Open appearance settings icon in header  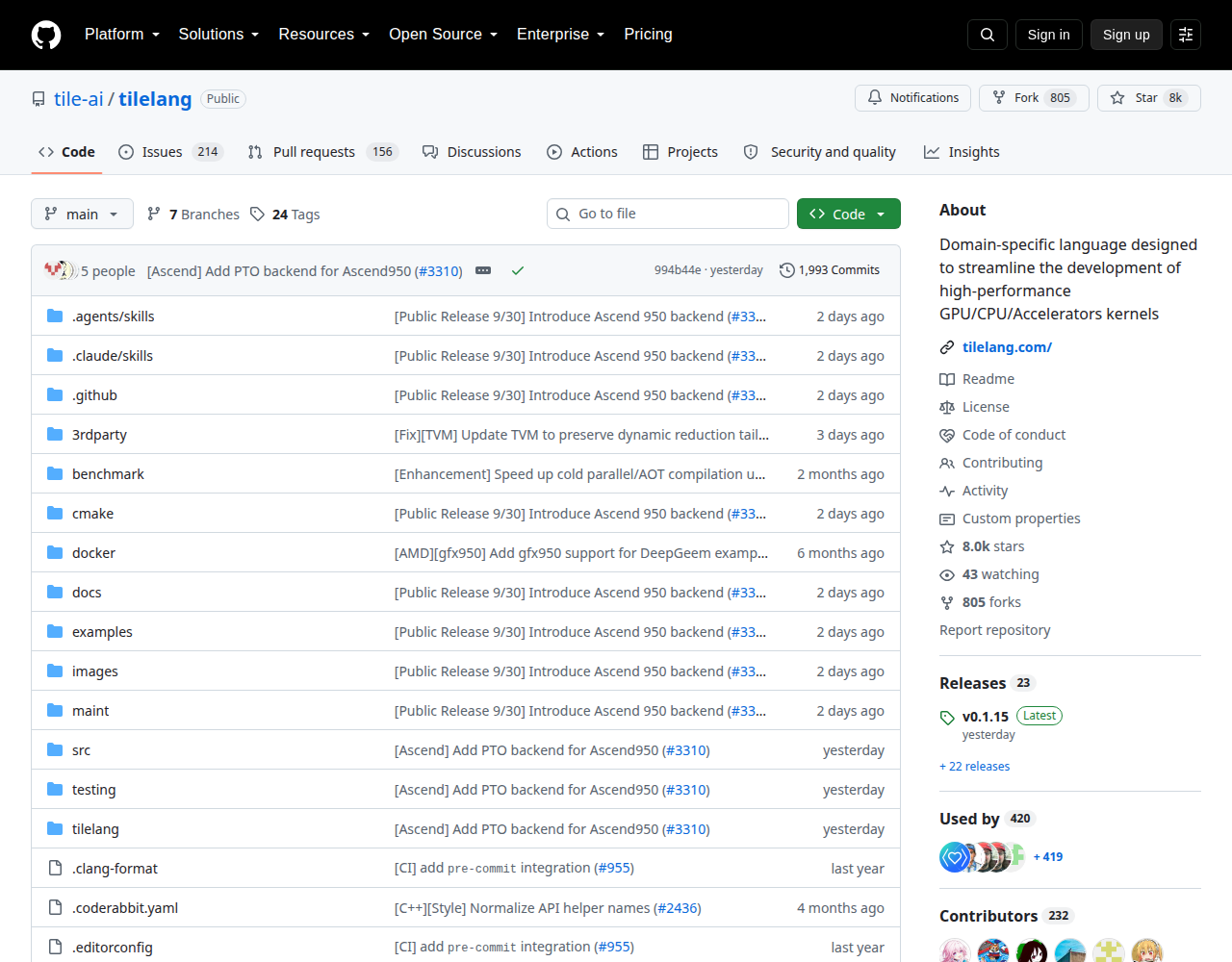1186,35
